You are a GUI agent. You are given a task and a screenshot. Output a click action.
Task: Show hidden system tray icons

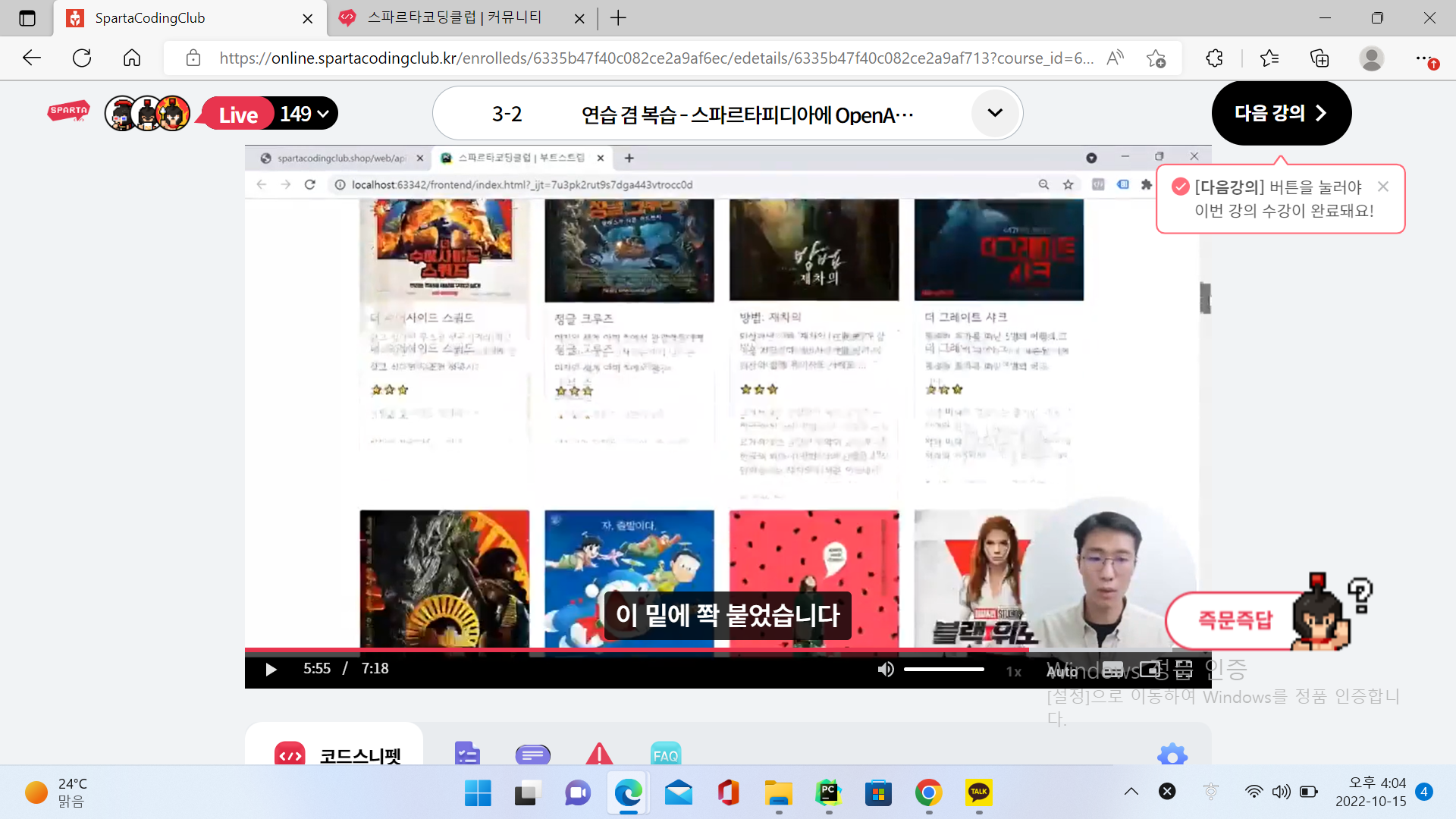(x=1131, y=792)
